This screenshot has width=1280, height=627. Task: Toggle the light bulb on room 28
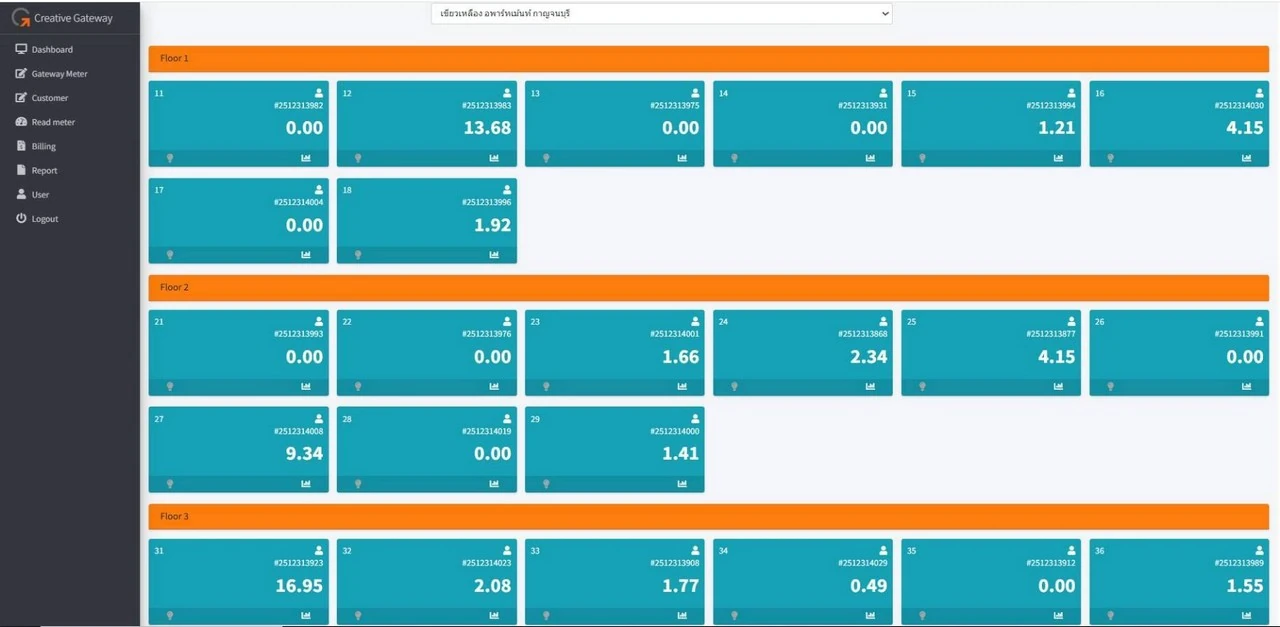(x=358, y=484)
